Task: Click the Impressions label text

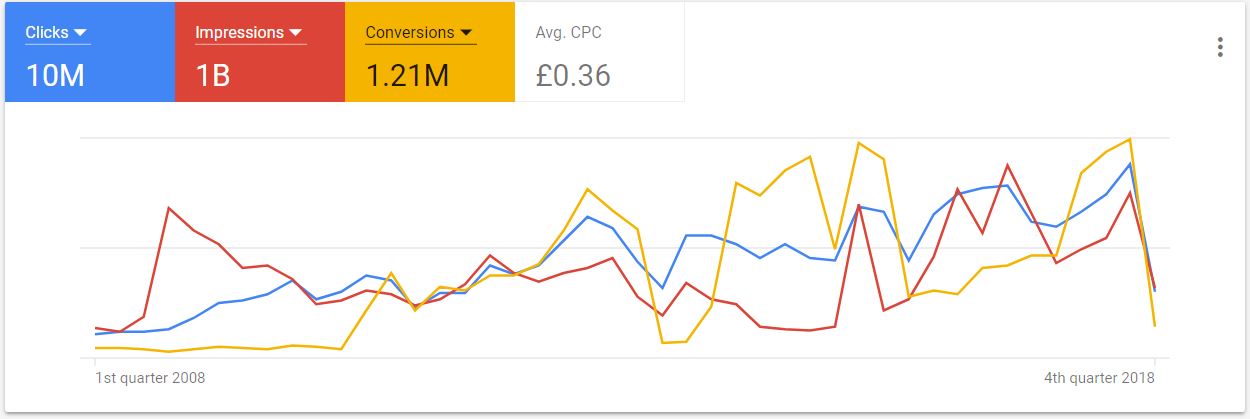Action: (239, 32)
